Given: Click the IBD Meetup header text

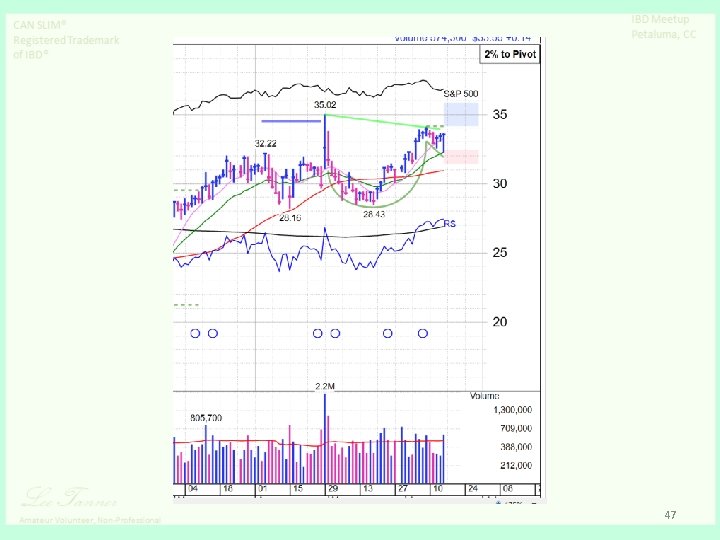Looking at the screenshot, I should click(x=660, y=19).
